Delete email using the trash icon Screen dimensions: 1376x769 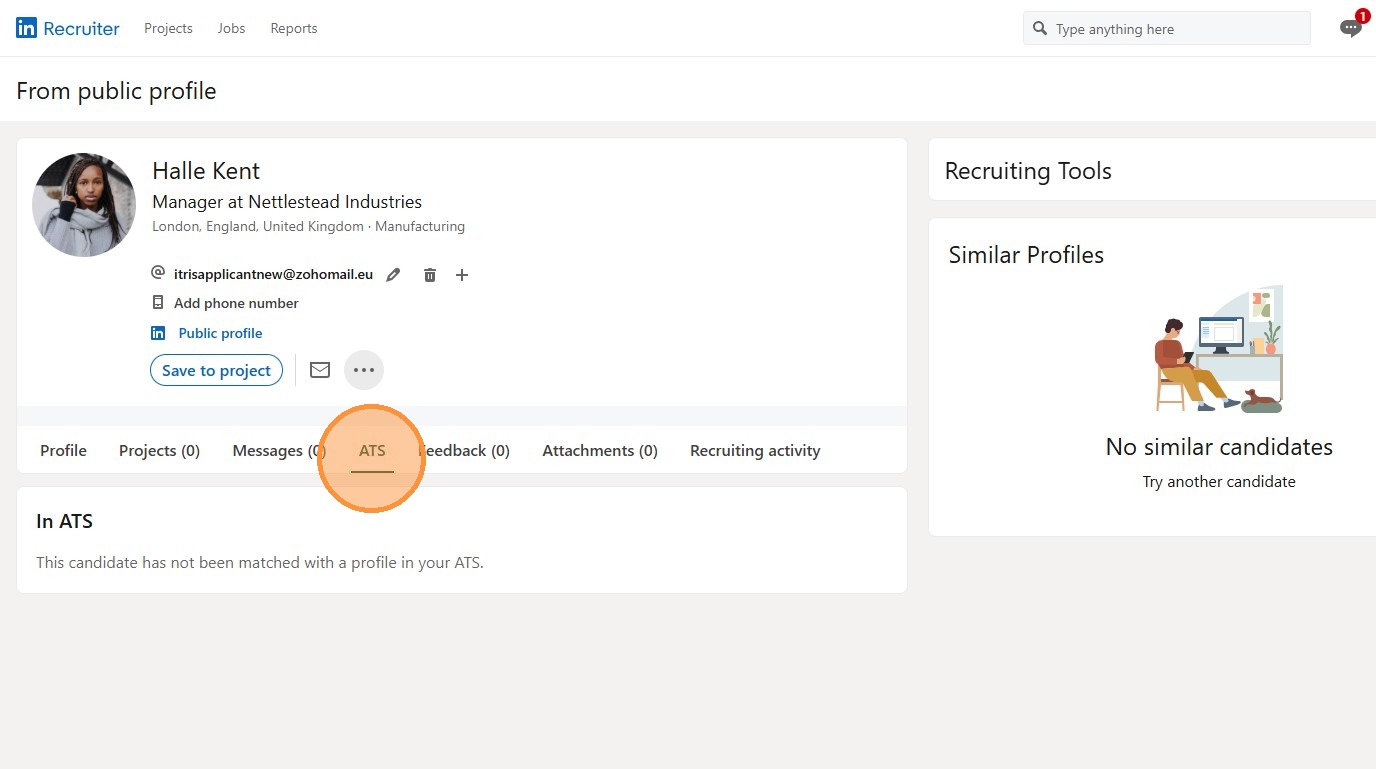click(430, 275)
